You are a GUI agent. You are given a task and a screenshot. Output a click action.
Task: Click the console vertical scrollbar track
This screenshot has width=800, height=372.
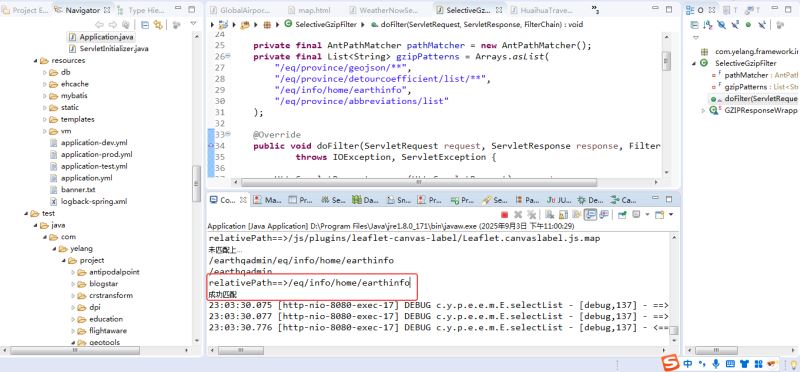coord(674,281)
